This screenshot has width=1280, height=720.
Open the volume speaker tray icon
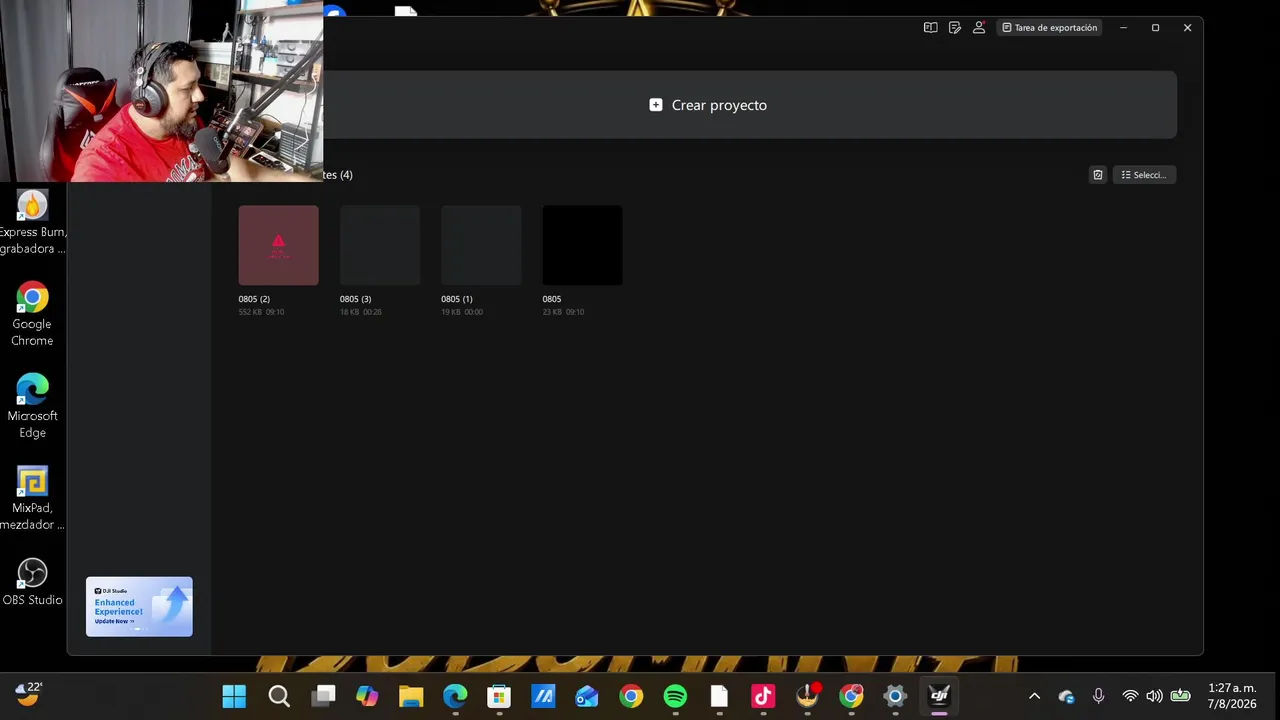1154,696
